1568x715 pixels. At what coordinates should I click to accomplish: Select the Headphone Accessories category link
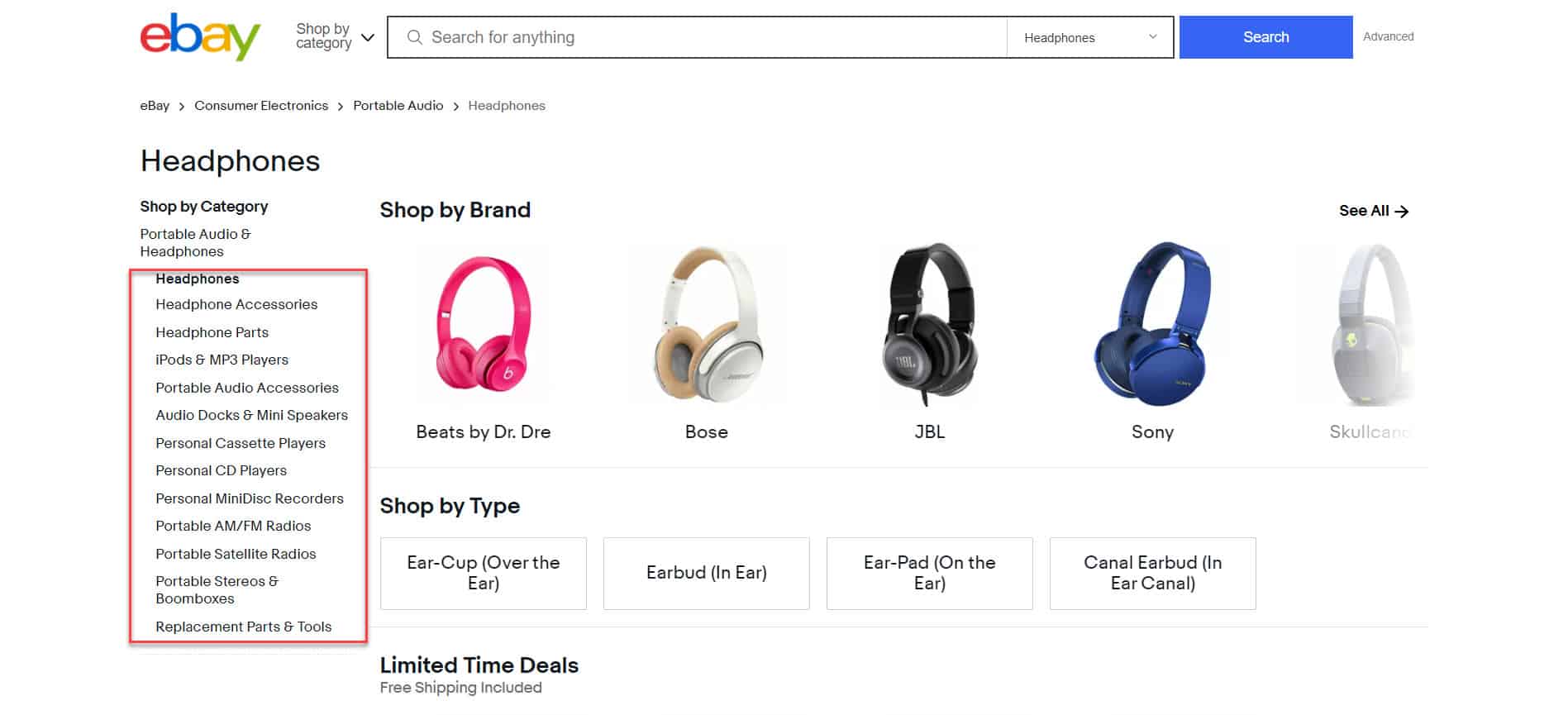click(x=236, y=304)
